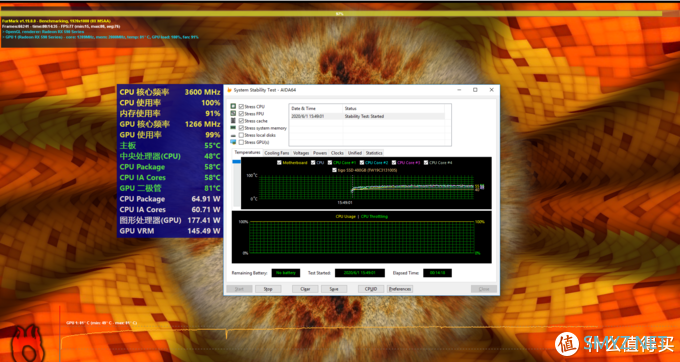The image size is (680, 362).
Task: Click the Stress GPU monitor icon
Action: pos(233,142)
